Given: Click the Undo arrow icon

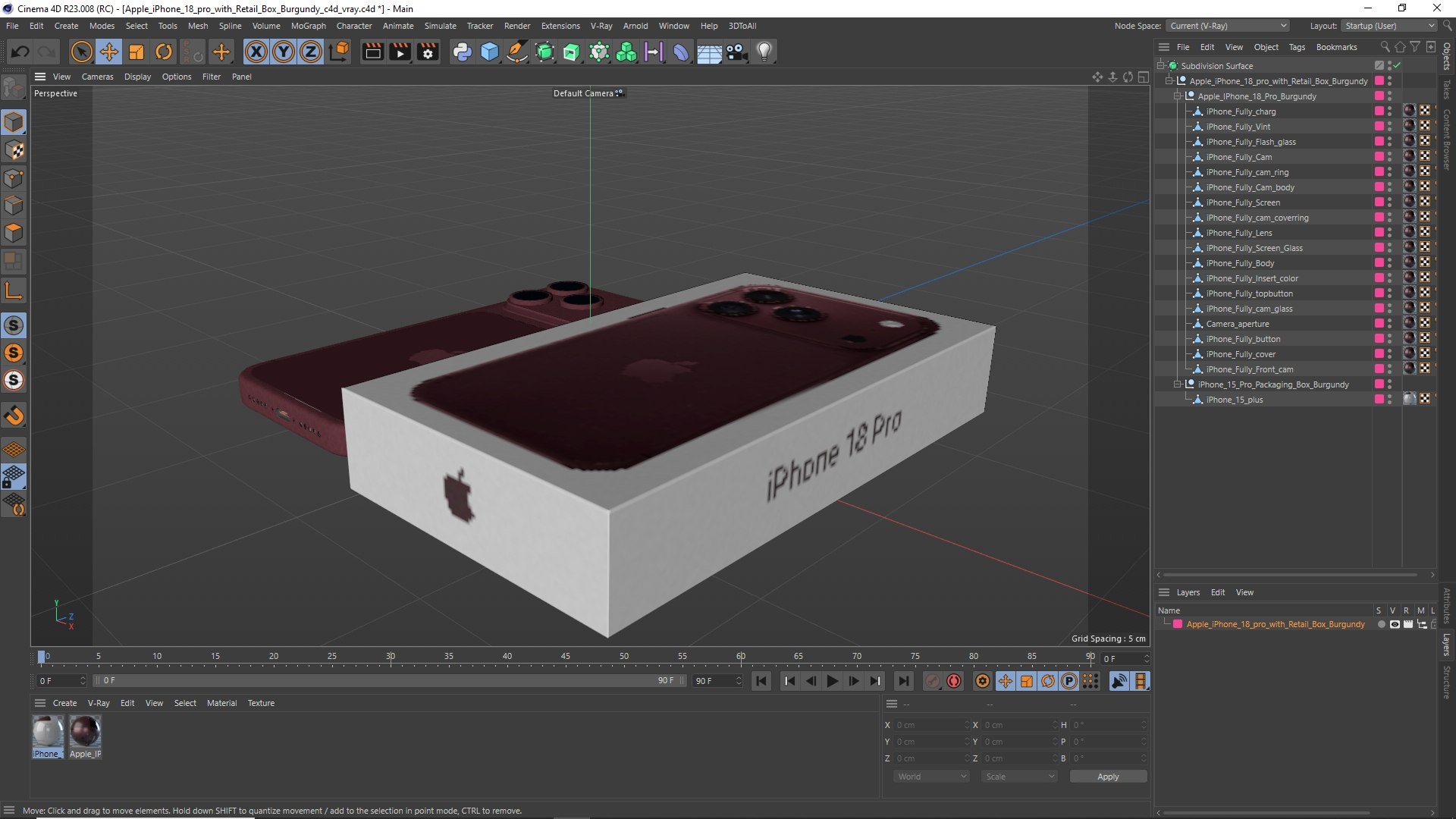Looking at the screenshot, I should [20, 52].
